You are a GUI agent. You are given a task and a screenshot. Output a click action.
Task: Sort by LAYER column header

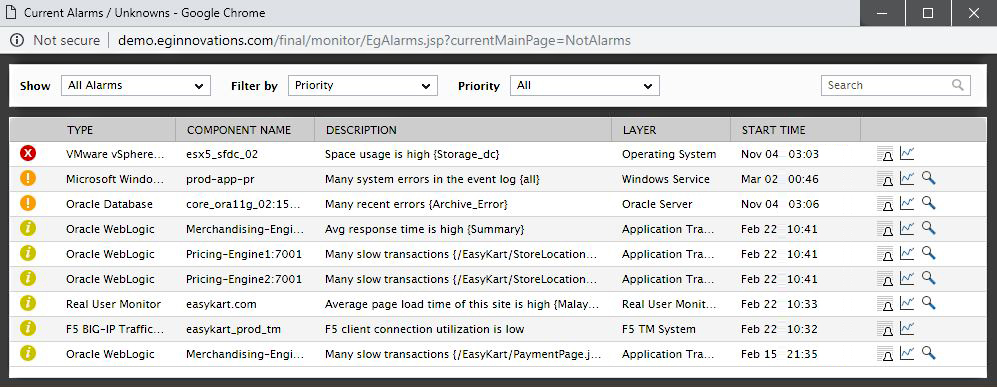[640, 130]
